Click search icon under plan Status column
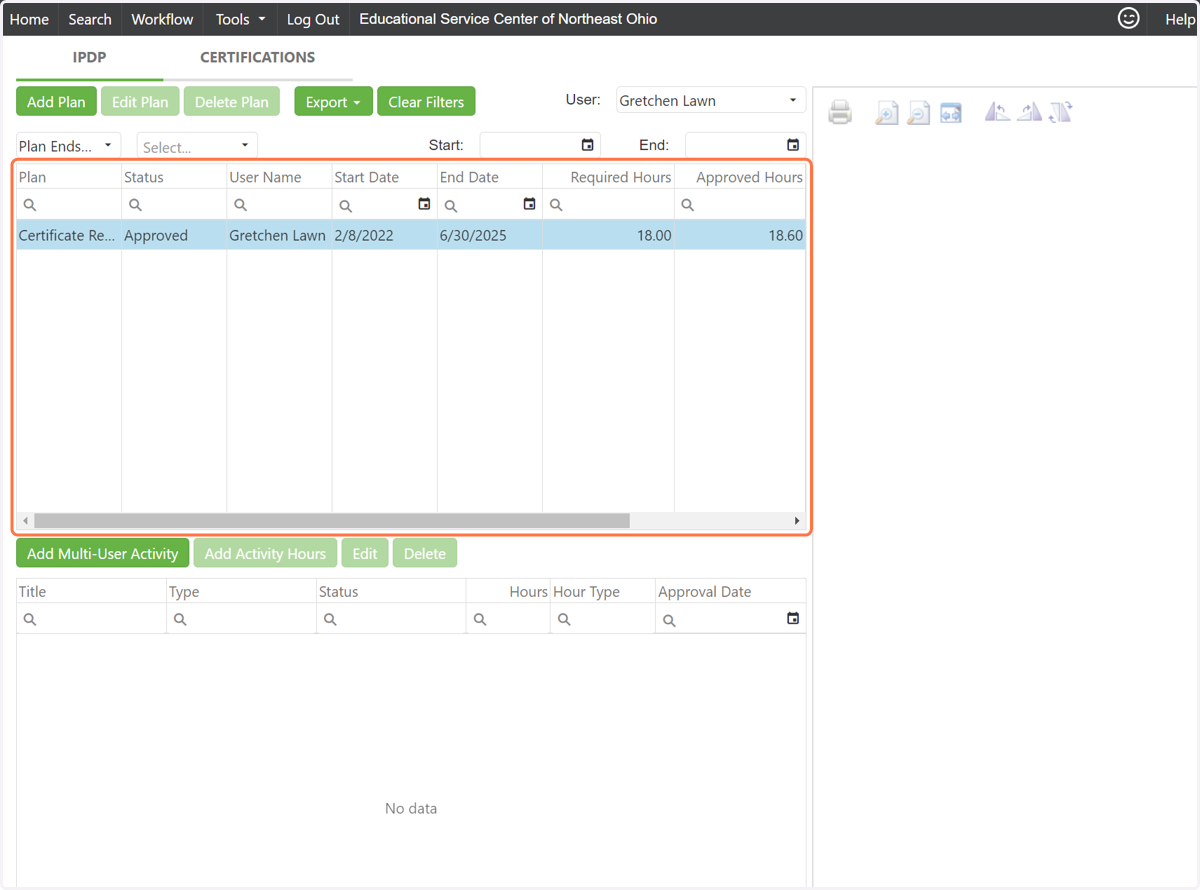Image resolution: width=1200 pixels, height=890 pixels. click(135, 205)
